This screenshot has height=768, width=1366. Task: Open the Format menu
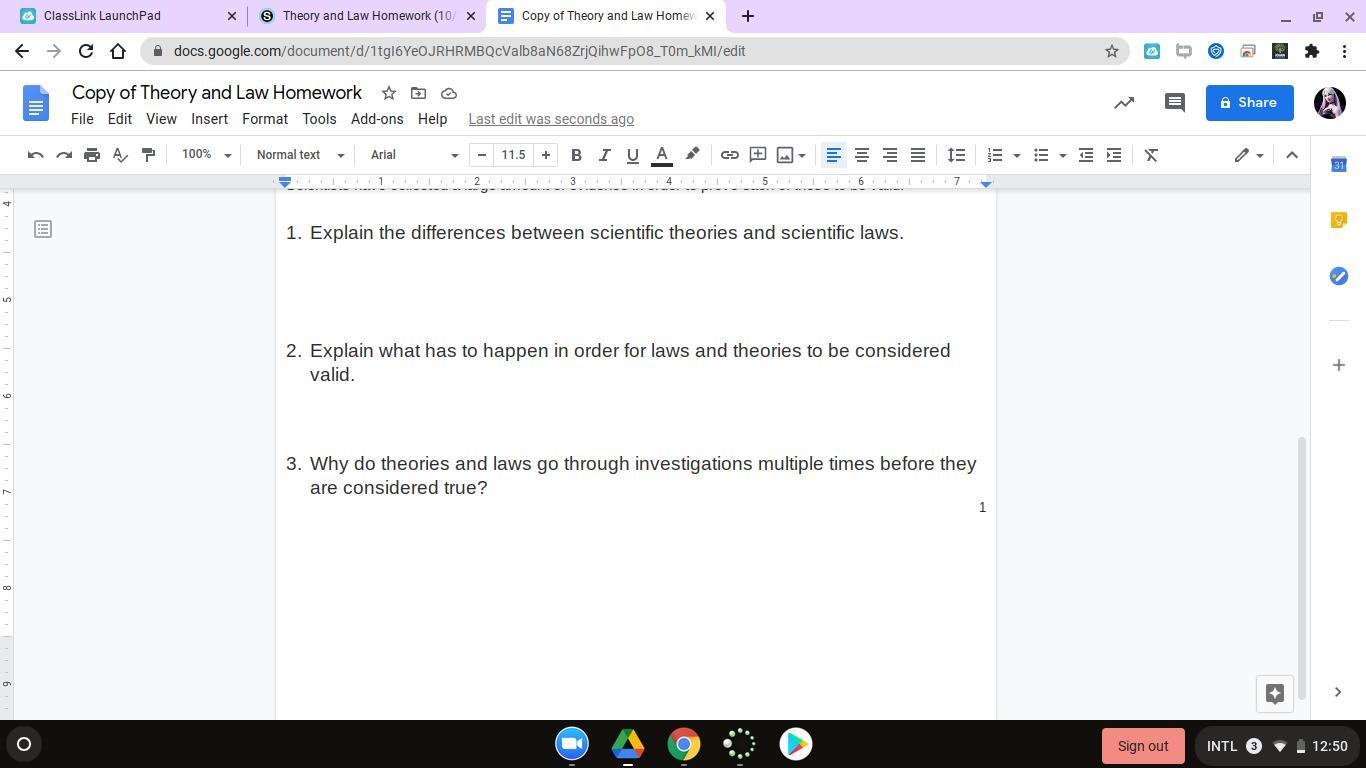[265, 119]
